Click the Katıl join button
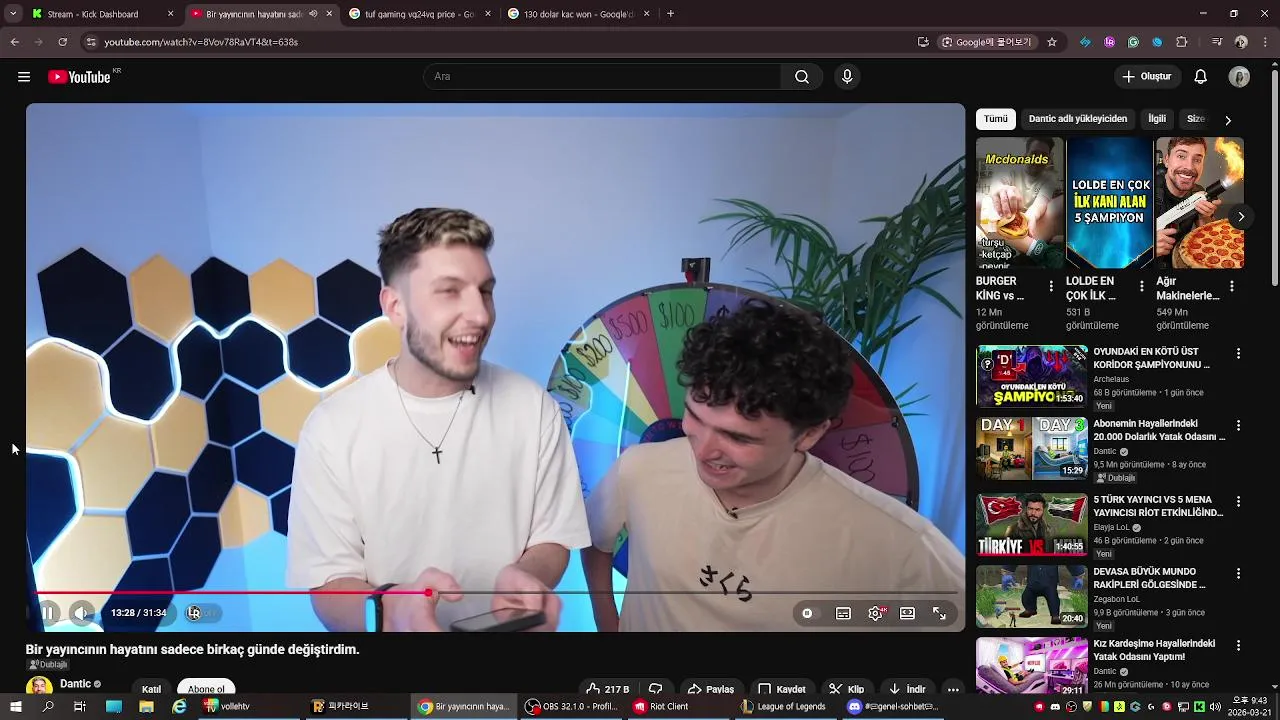This screenshot has width=1280, height=720. 151,689
